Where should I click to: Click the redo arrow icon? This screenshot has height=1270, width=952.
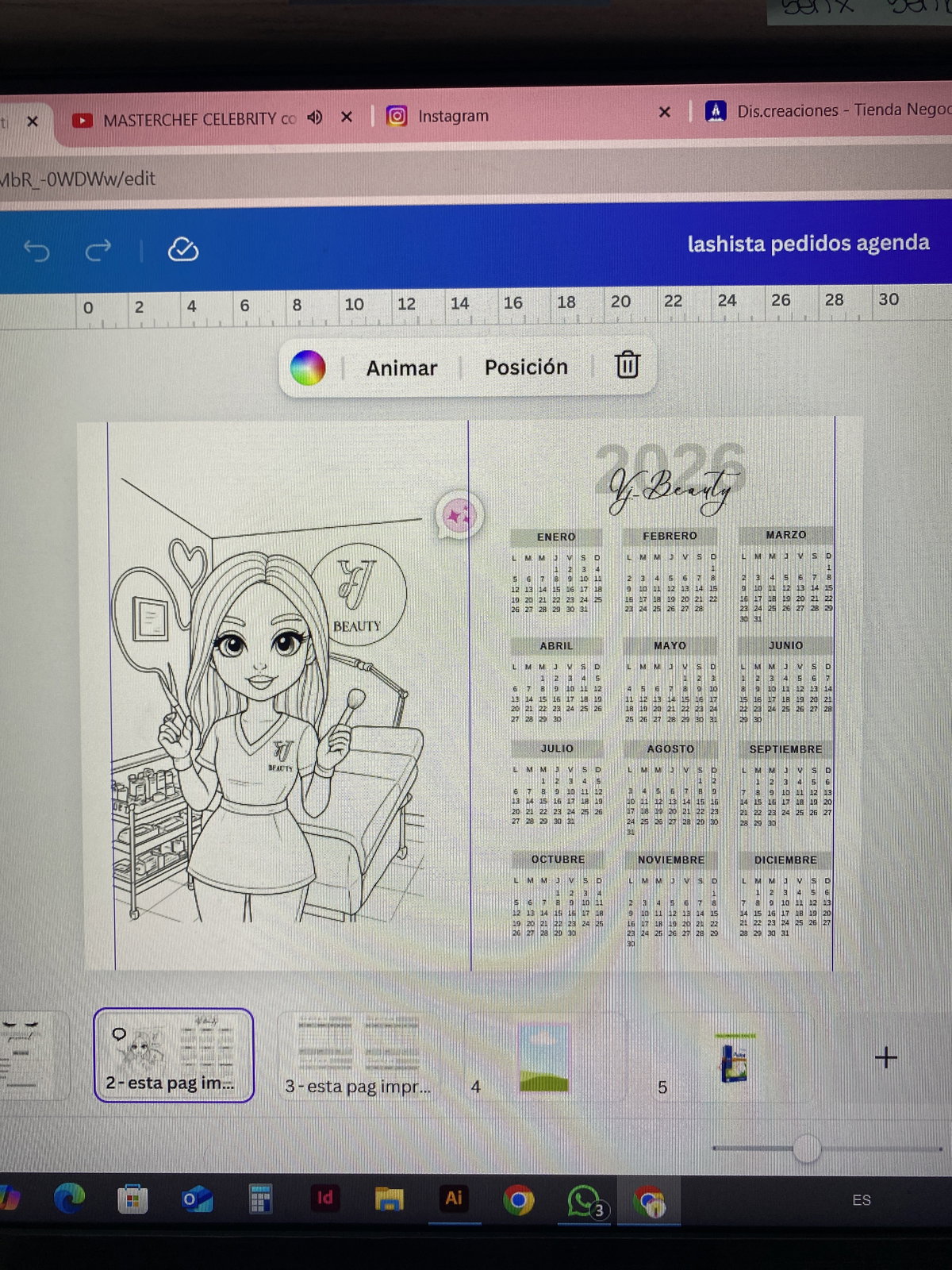(98, 251)
